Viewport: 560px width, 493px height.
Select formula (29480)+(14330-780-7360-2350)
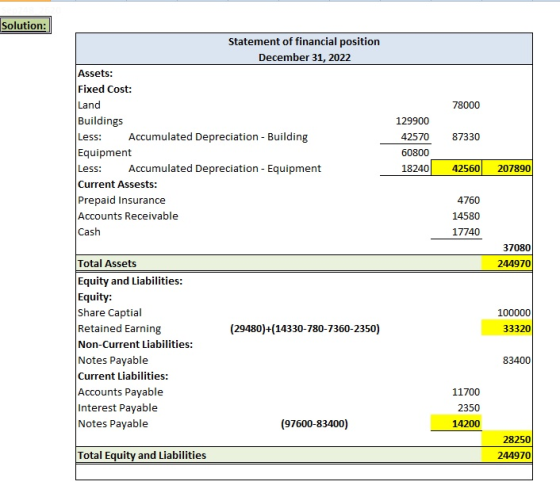point(305,328)
